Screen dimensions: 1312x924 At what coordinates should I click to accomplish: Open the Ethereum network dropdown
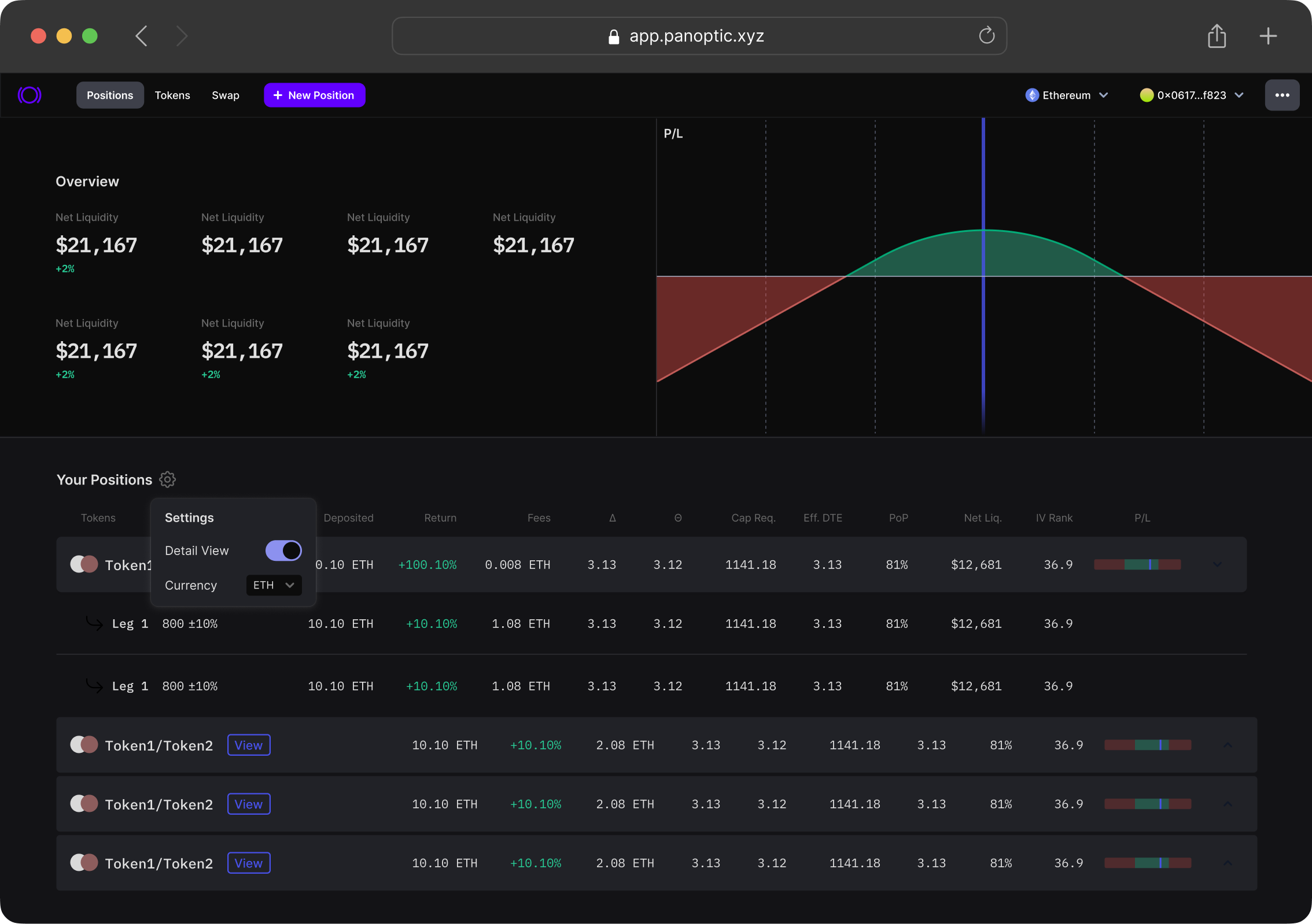point(1066,95)
